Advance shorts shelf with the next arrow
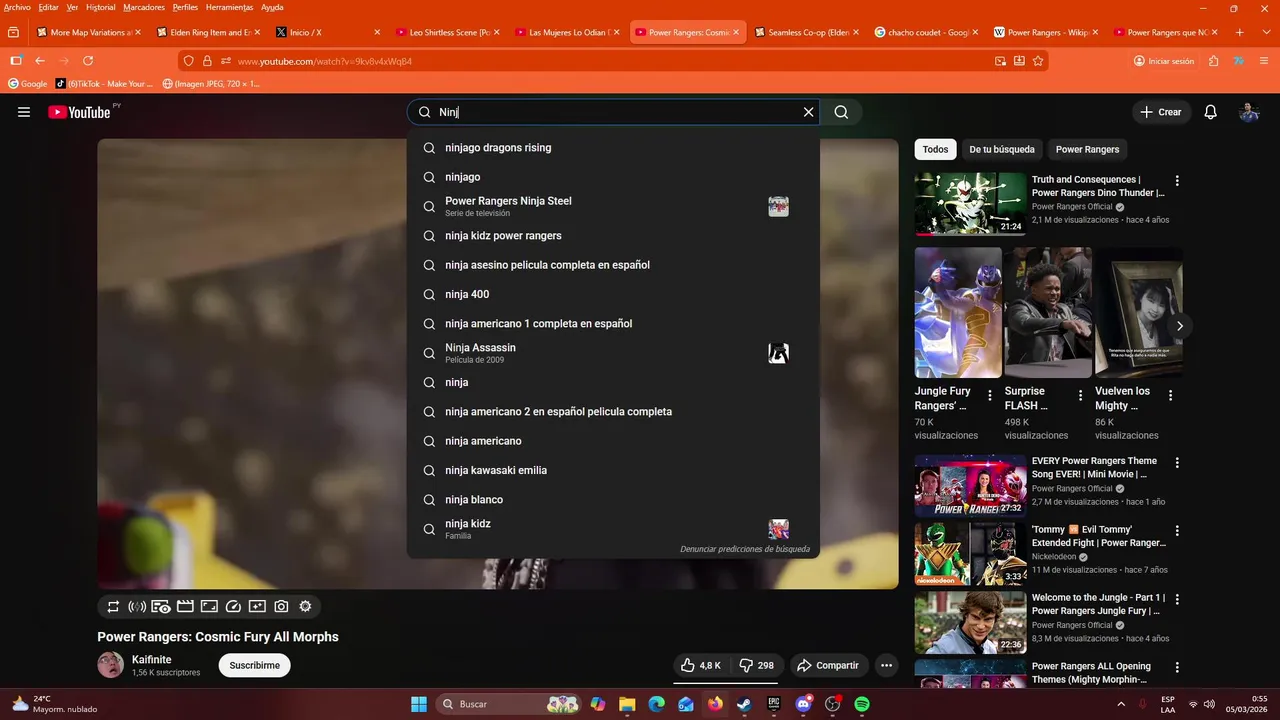The height and width of the screenshot is (720, 1280). [x=1180, y=326]
